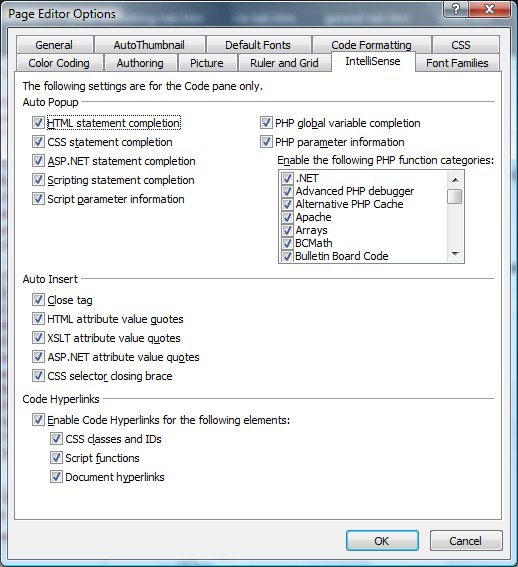Switch to the Code Formatting tab
The width and height of the screenshot is (518, 567).
[x=371, y=45]
